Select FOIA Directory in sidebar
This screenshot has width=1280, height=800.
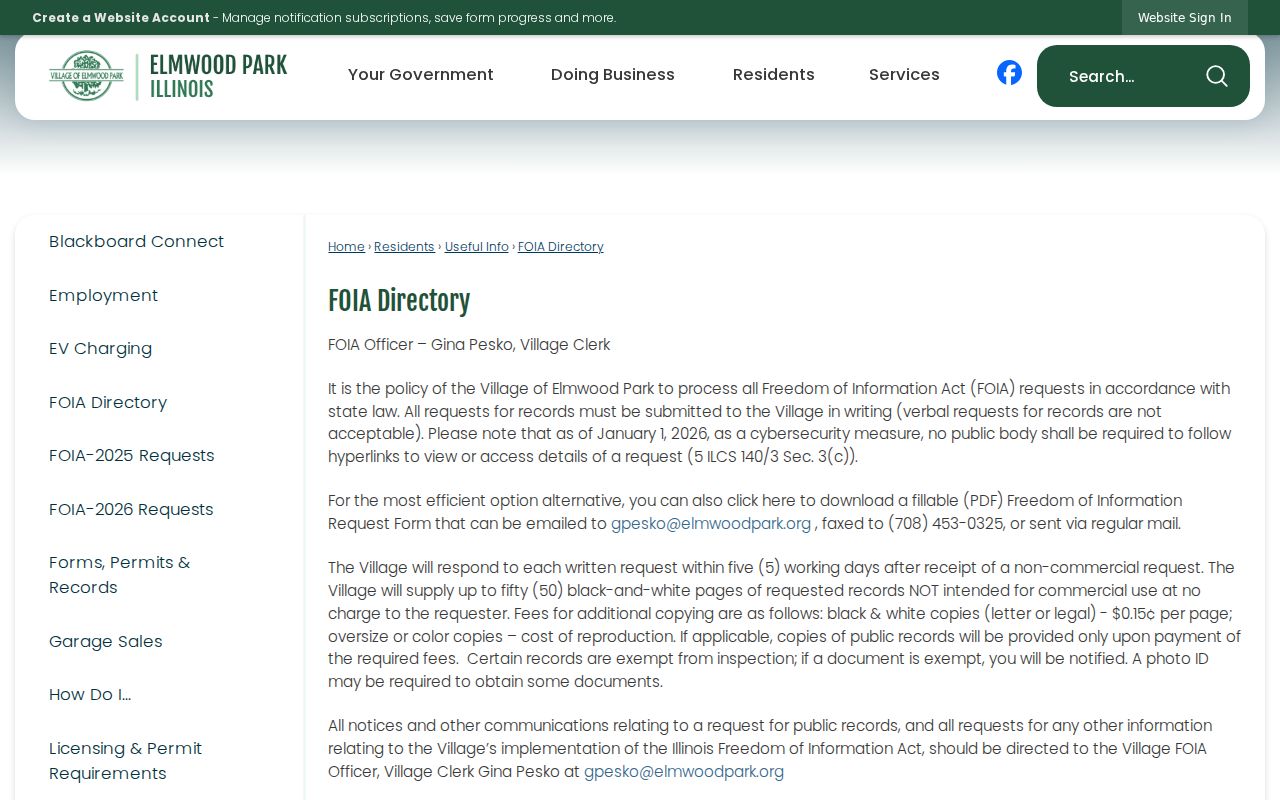[x=108, y=403]
